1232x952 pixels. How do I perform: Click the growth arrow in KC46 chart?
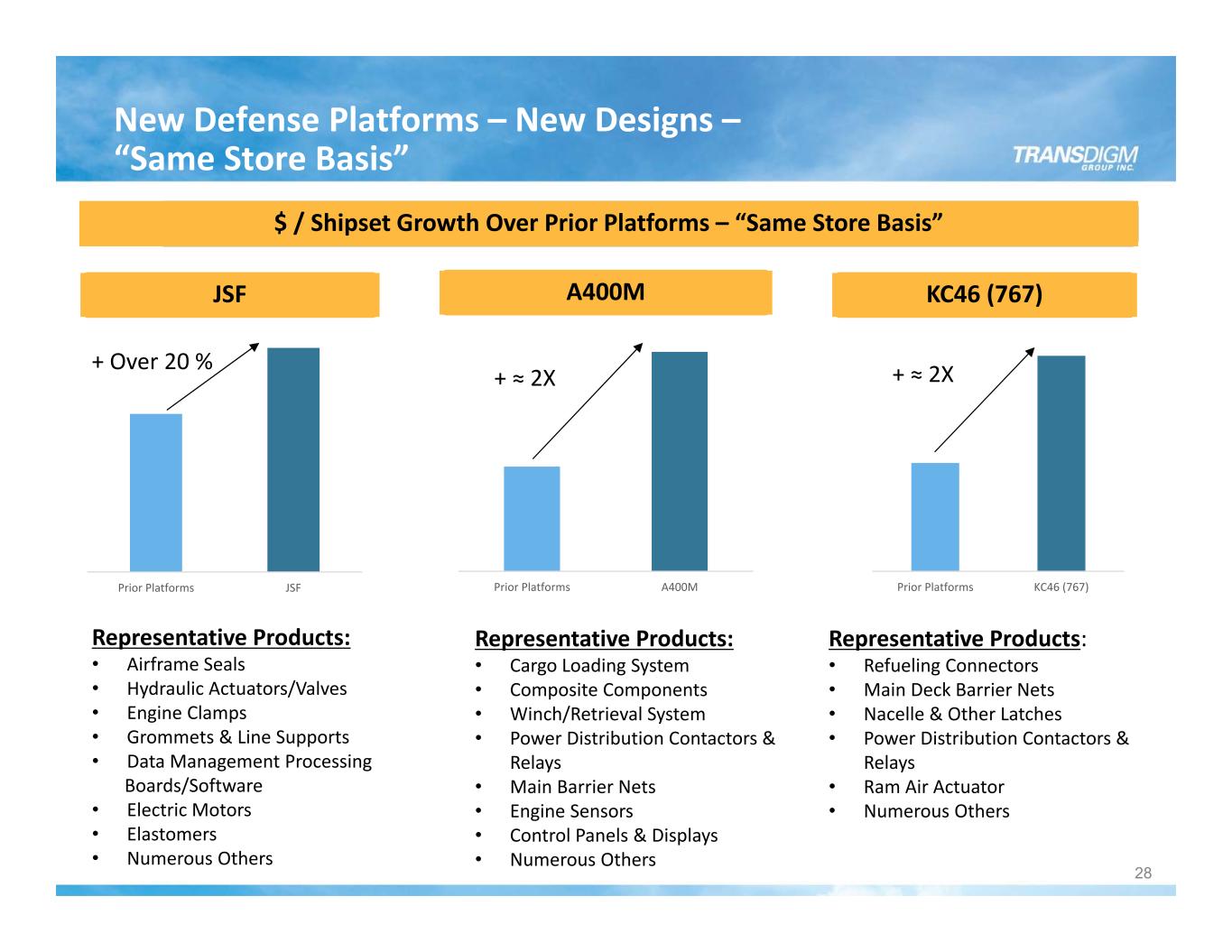tap(984, 399)
